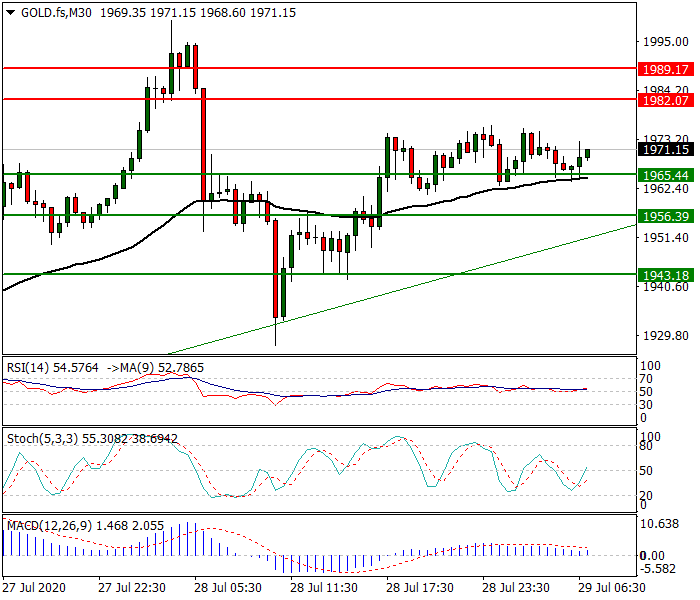Image resolution: width=700 pixels, height=600 pixels.
Task: Click the 28 Jul 23:30 time label
Action: (x=516, y=588)
